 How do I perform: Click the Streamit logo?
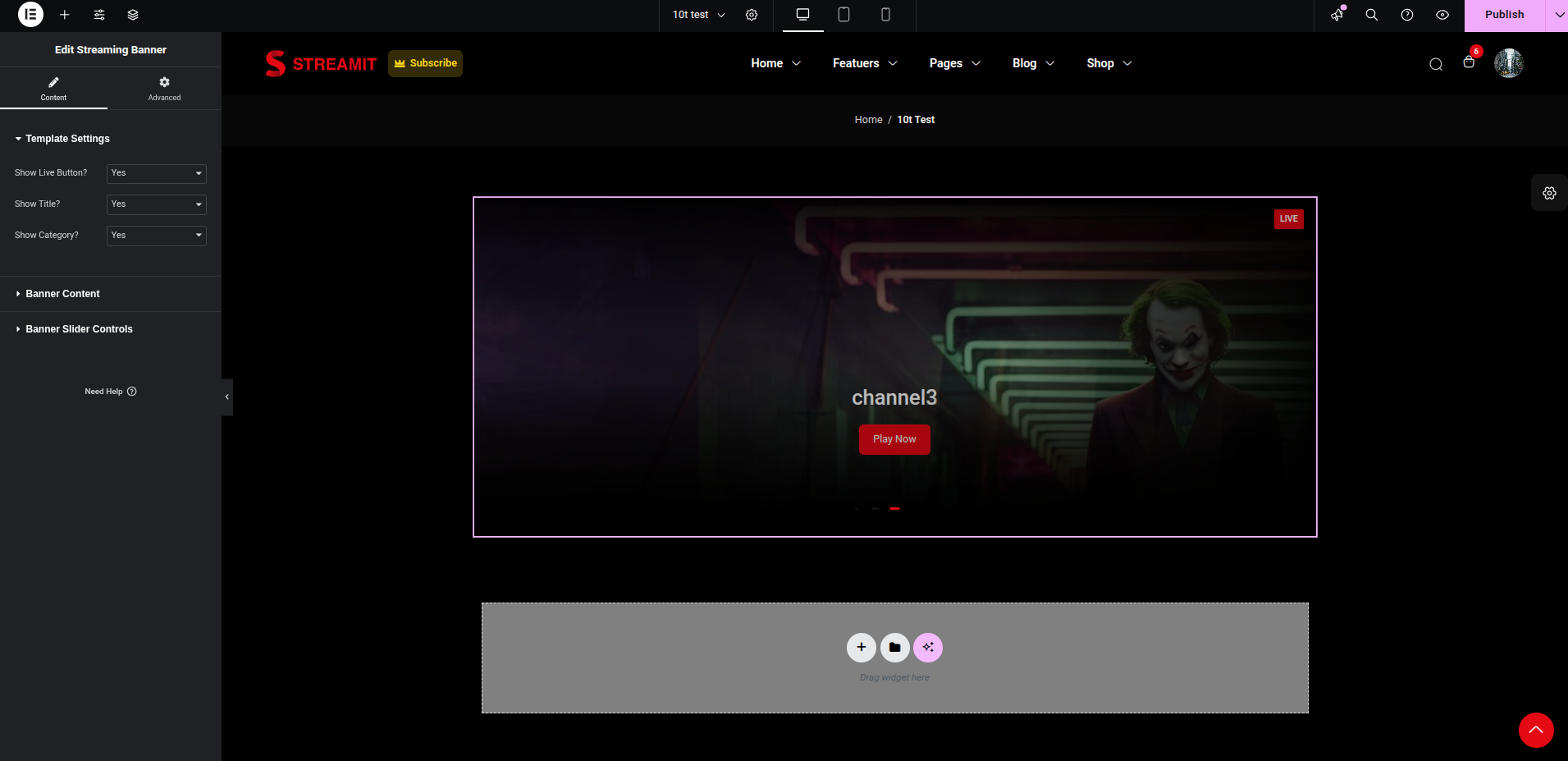[321, 63]
